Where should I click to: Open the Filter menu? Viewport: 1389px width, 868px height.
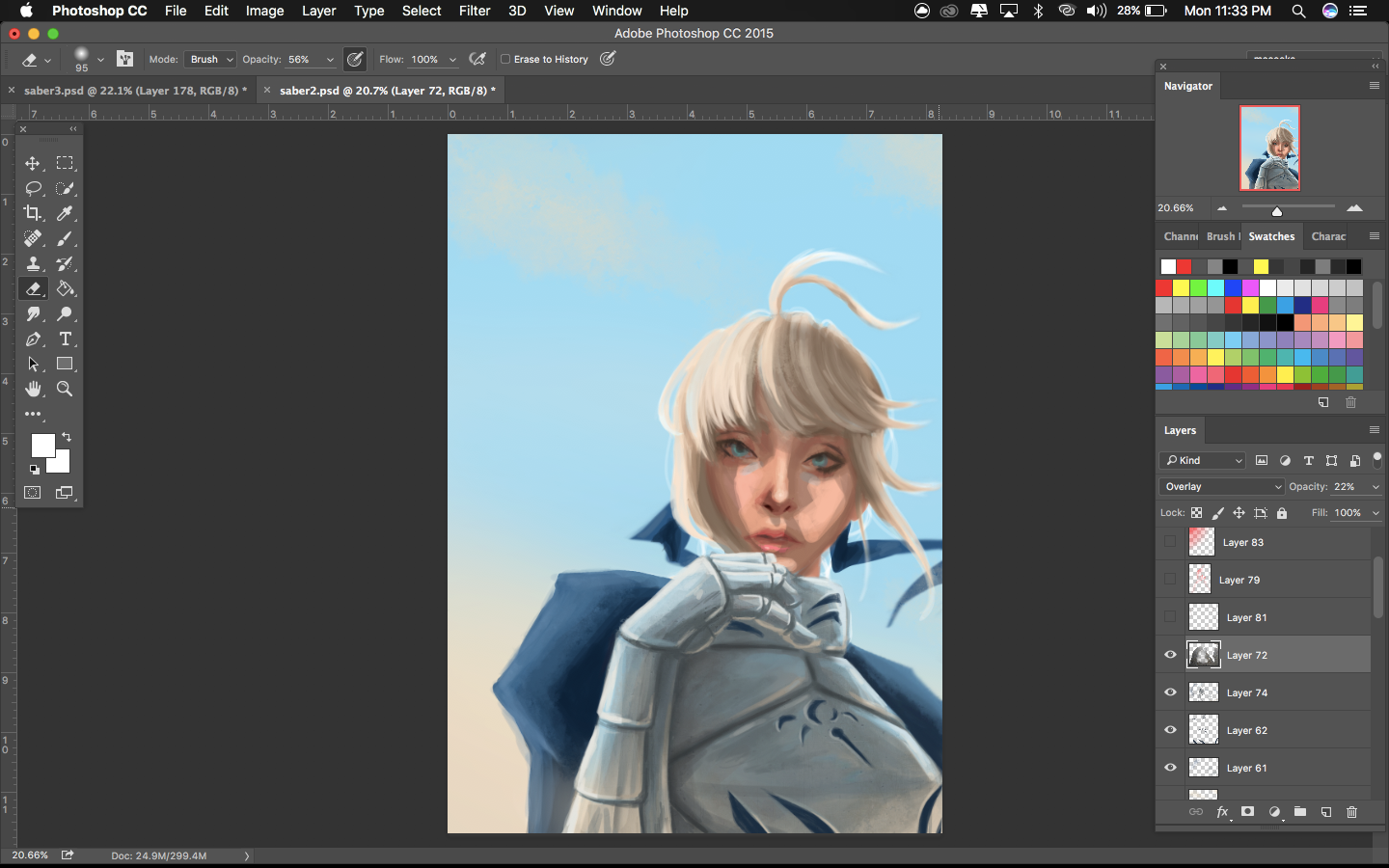tap(475, 11)
